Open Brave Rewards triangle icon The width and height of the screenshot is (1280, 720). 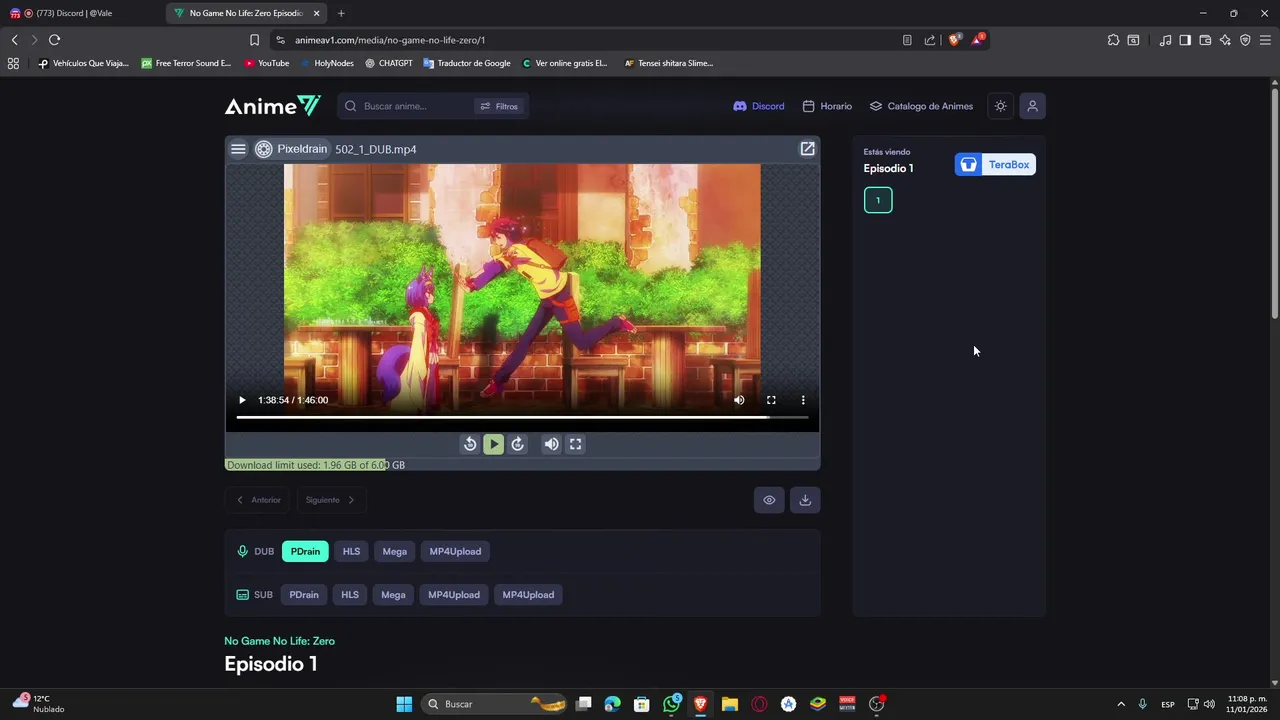[x=978, y=40]
